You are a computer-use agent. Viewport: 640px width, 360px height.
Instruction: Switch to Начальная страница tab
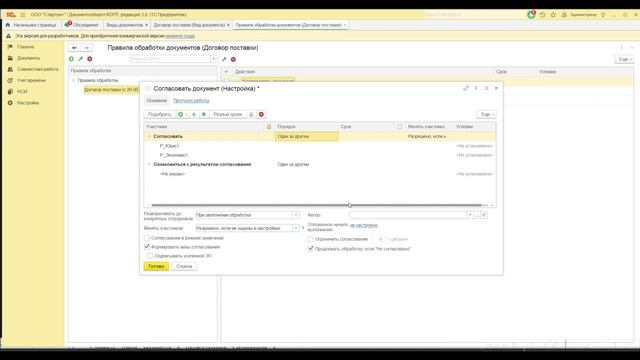31,25
